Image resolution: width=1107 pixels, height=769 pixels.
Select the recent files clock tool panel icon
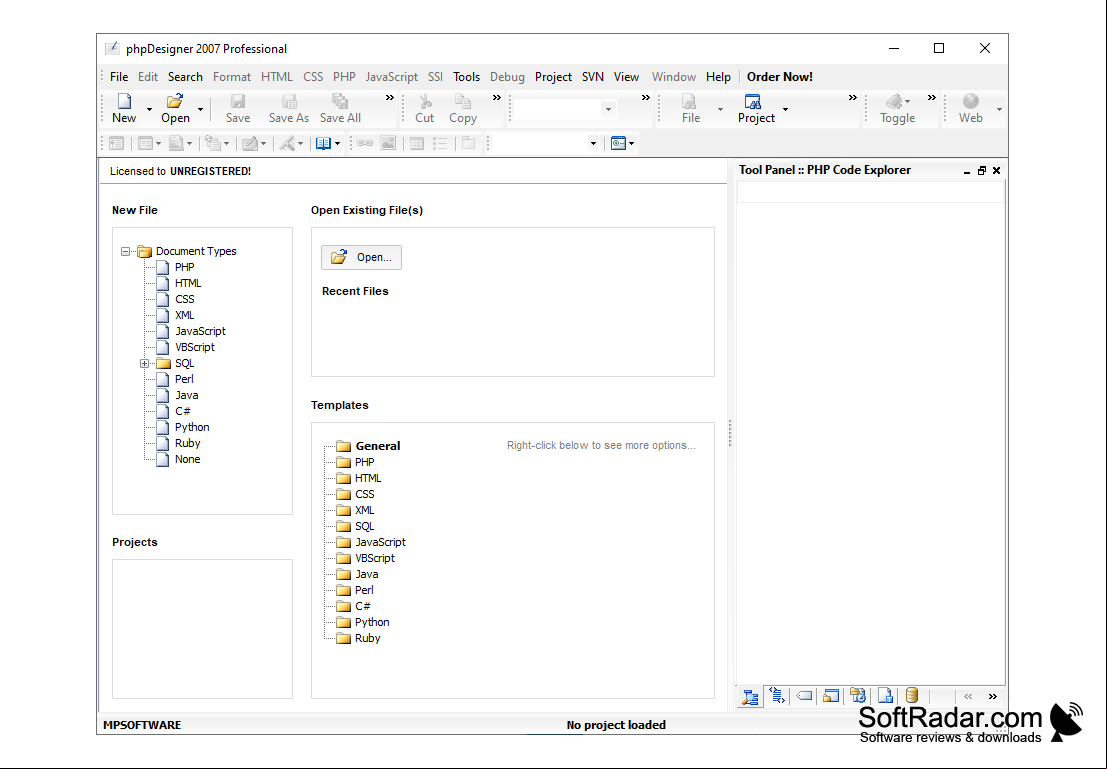pos(858,696)
